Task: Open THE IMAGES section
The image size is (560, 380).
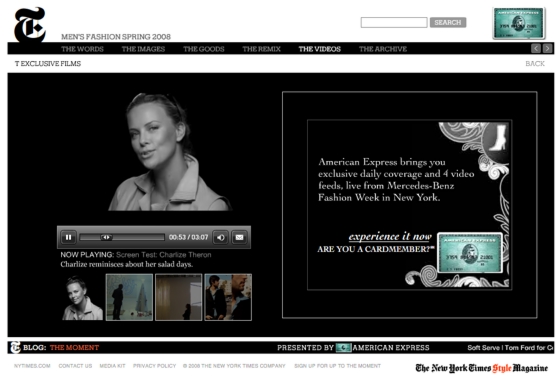Action: coord(143,49)
